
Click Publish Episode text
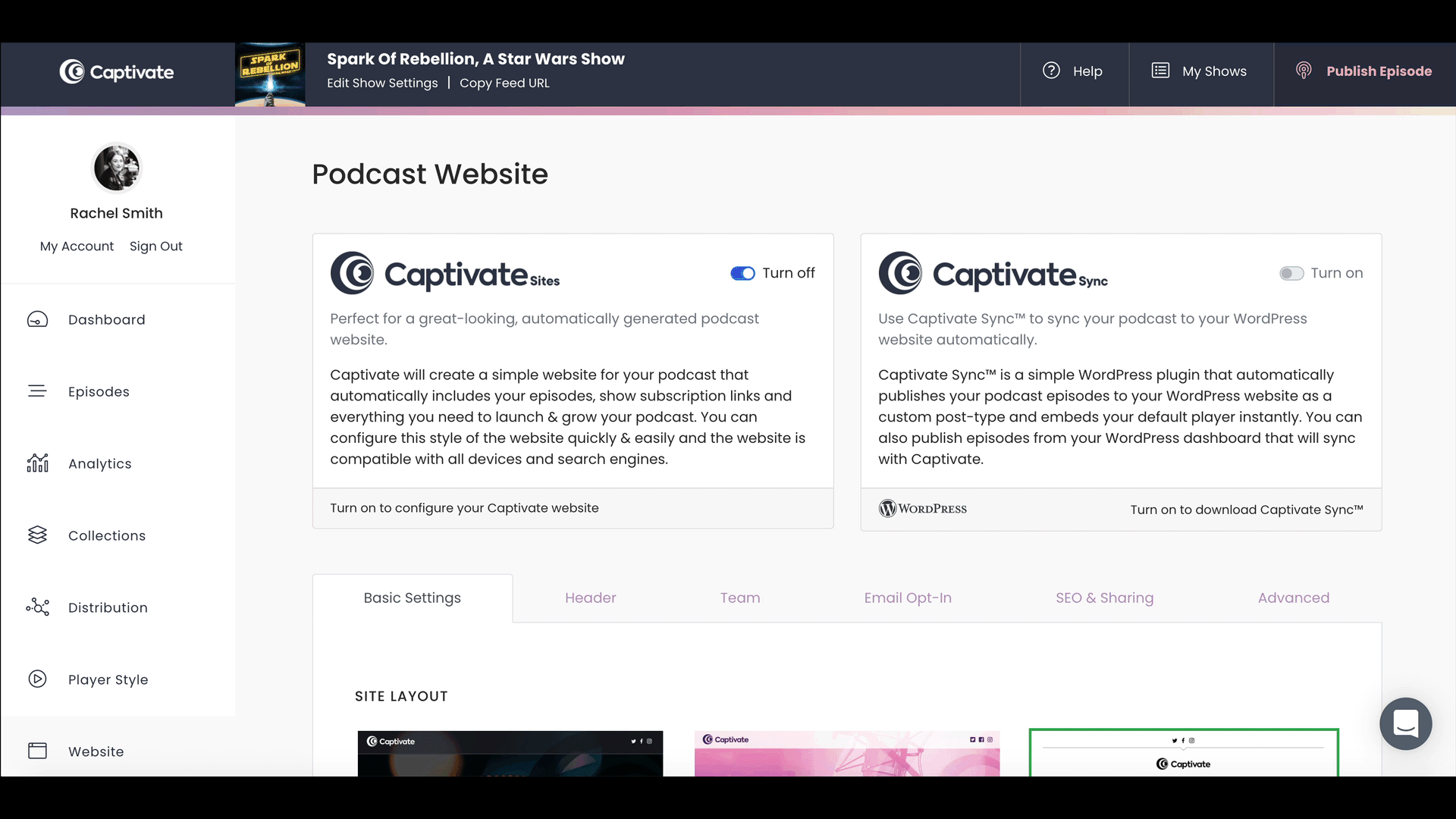click(1379, 71)
